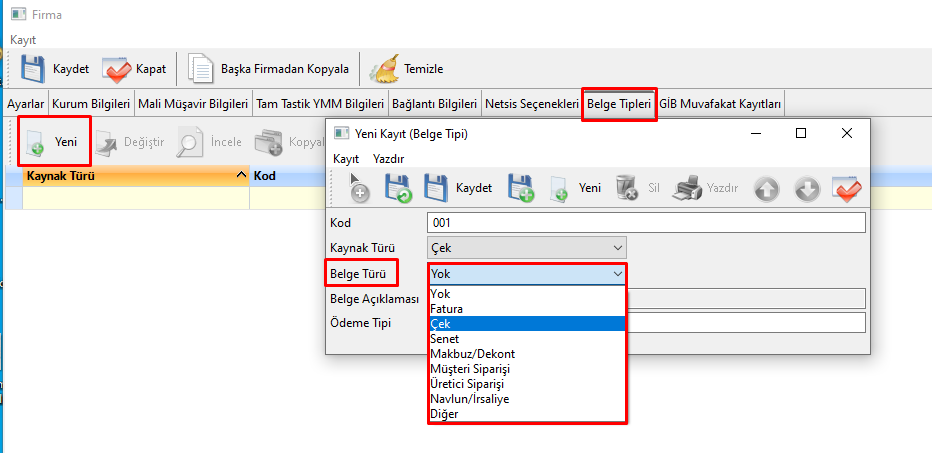Click the Temizle broom icon
The height and width of the screenshot is (453, 932).
point(383,69)
